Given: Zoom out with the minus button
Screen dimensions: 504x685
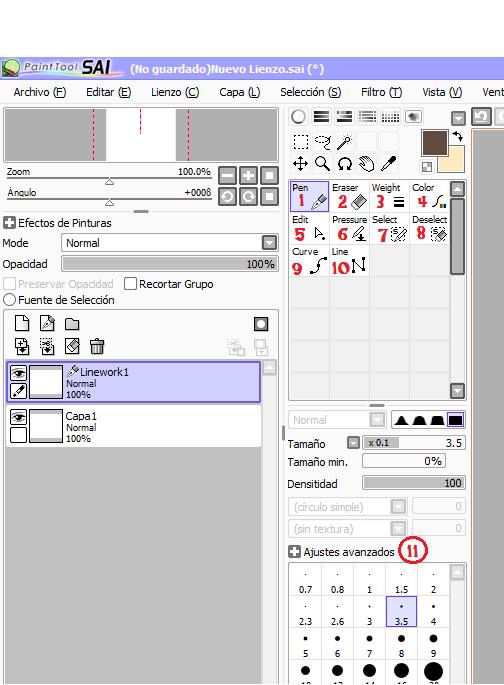Looking at the screenshot, I should tap(227, 176).
